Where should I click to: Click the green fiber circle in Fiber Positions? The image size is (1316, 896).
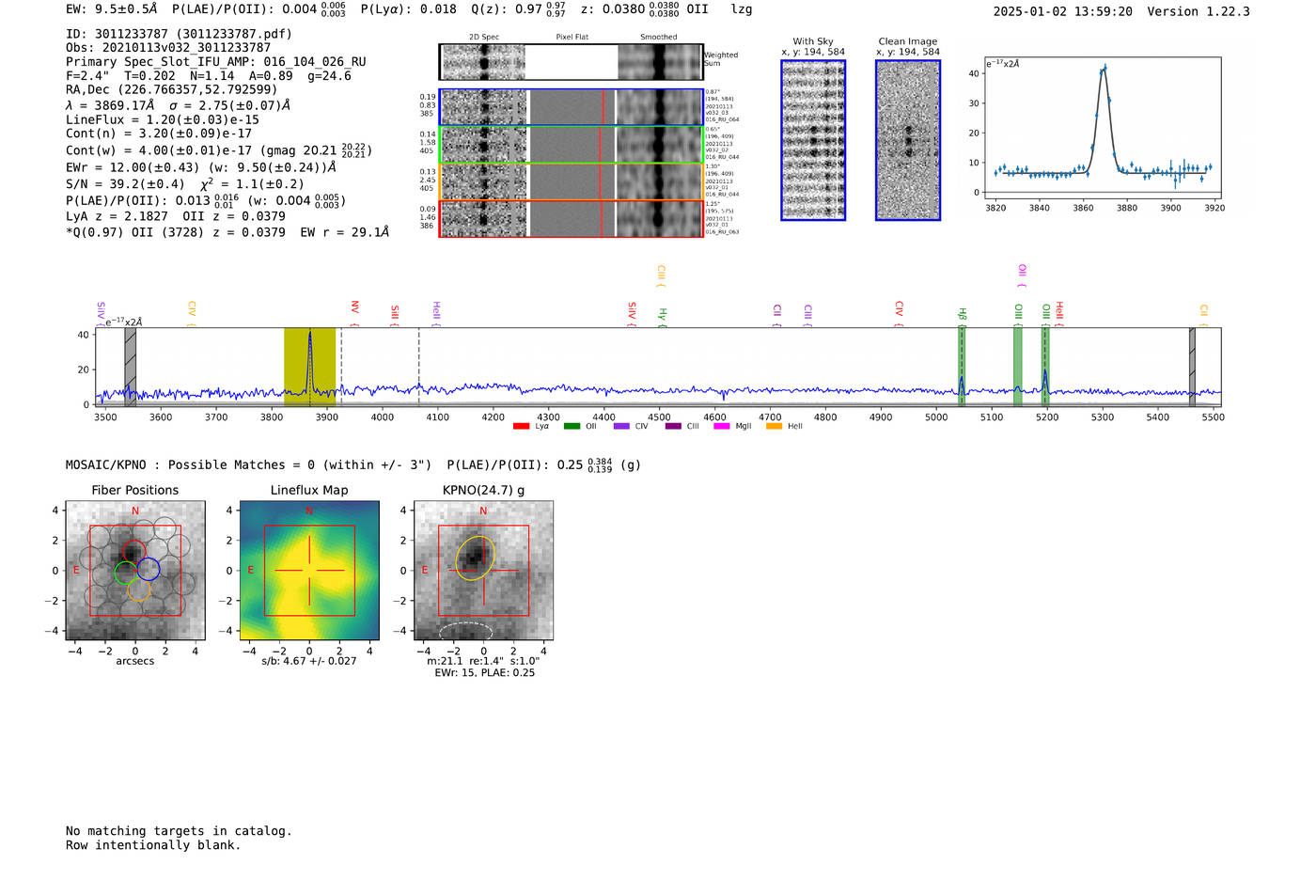126,573
